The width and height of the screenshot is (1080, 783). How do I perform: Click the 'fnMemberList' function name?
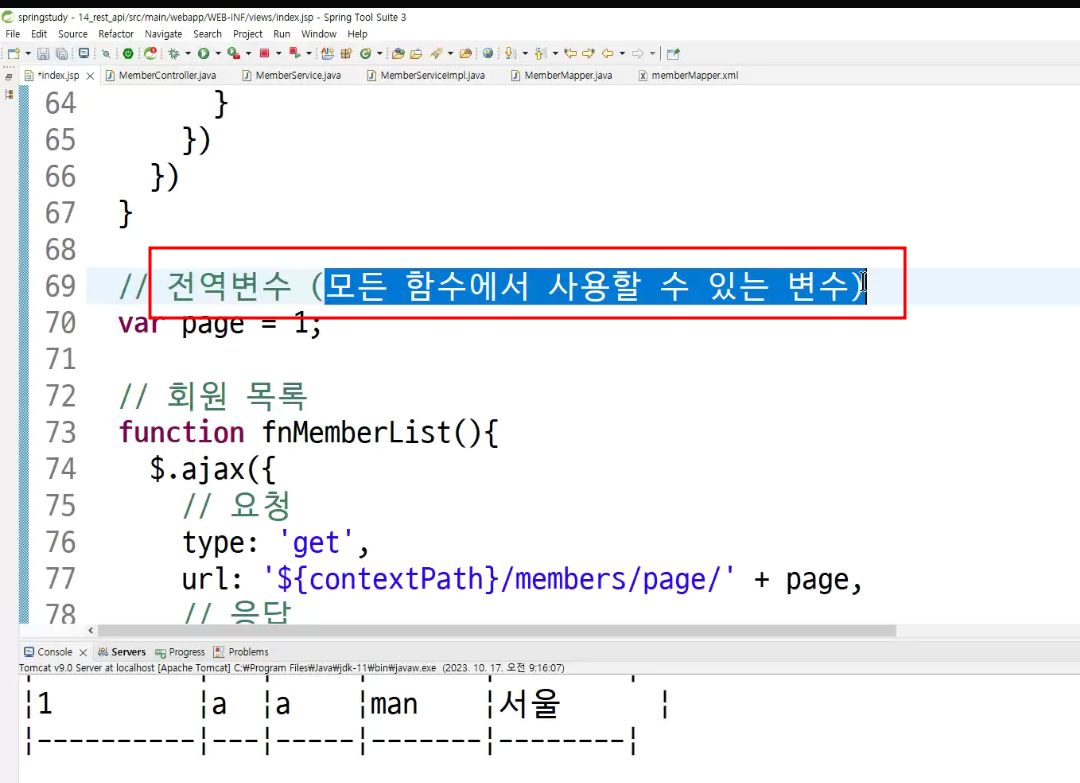point(357,432)
